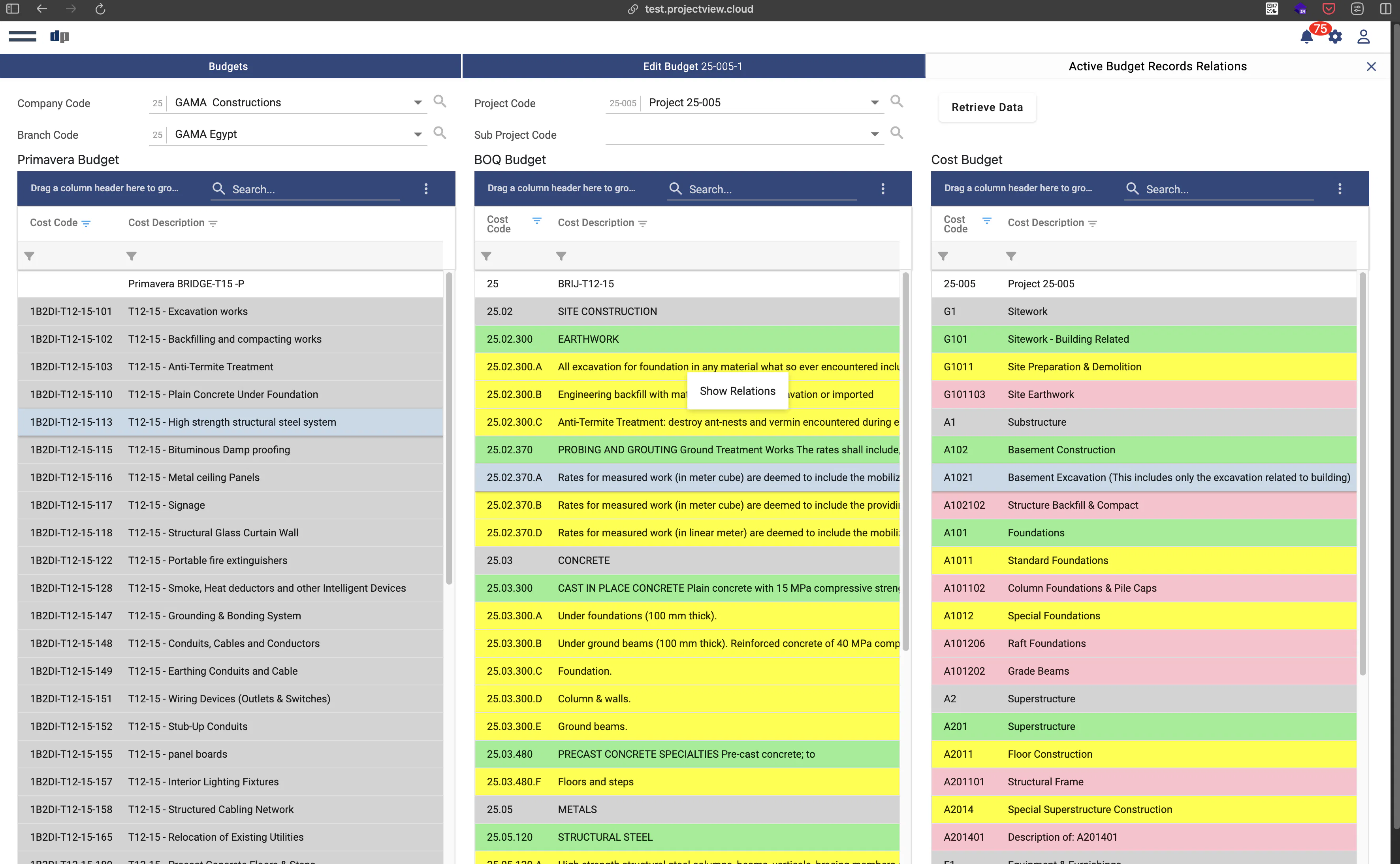
Task: Click Primavera Cost Code filter row funnel
Action: tap(29, 256)
